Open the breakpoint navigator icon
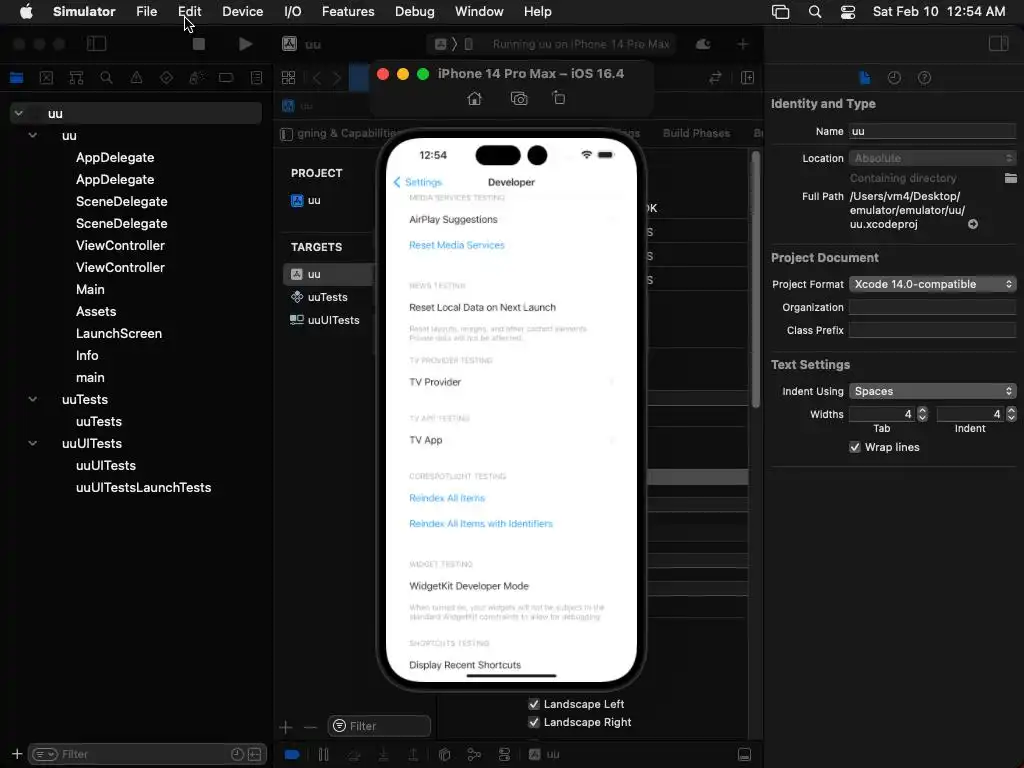 point(226,78)
